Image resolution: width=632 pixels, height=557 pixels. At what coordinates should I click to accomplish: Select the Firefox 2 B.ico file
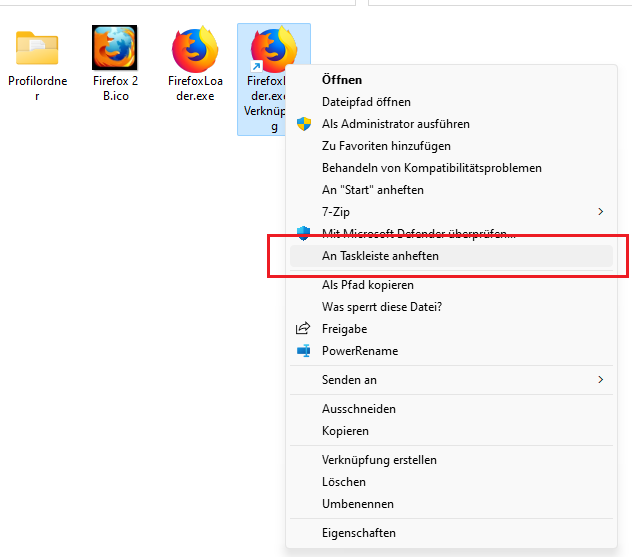(115, 47)
